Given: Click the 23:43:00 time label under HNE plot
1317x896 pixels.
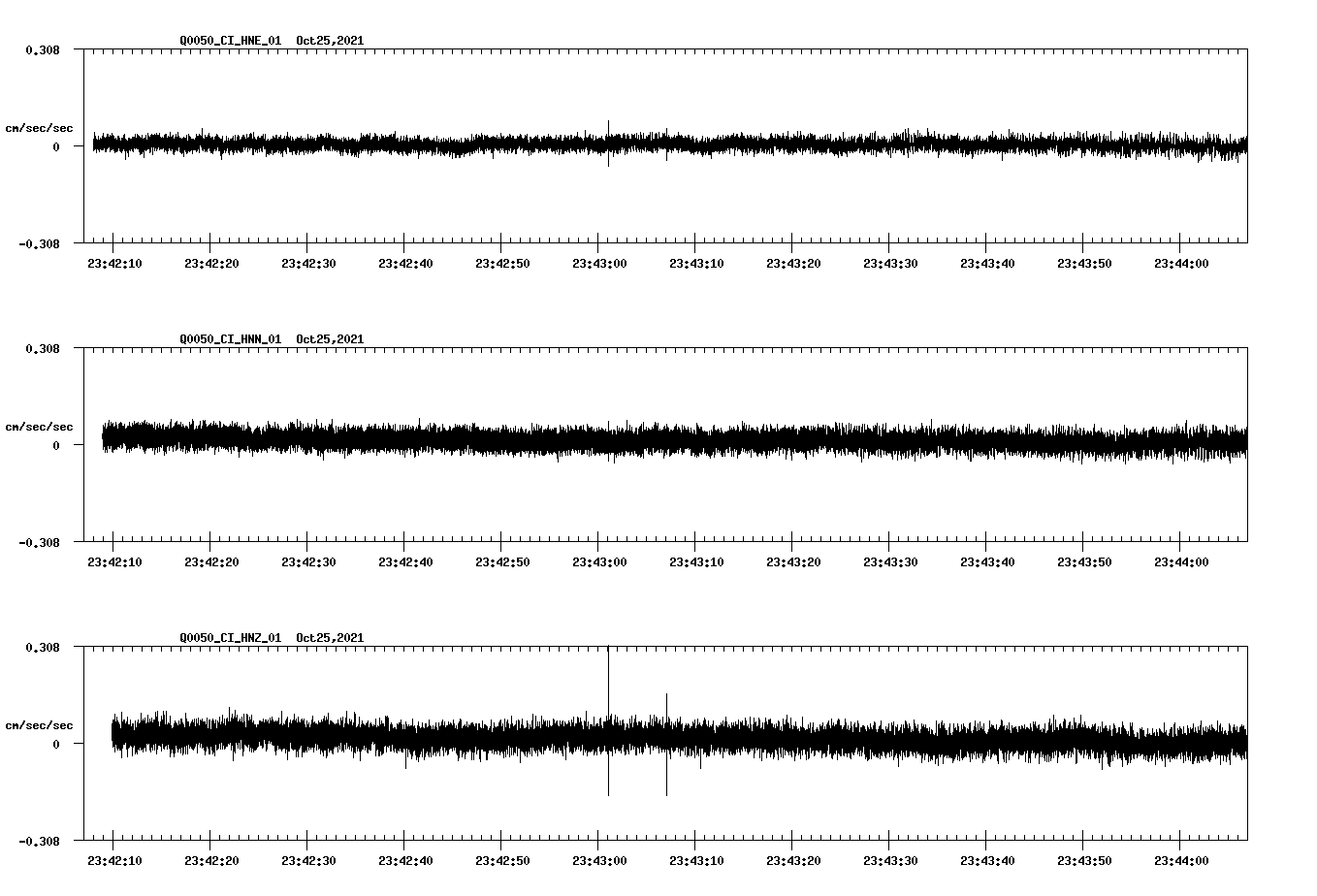Looking at the screenshot, I should [598, 264].
